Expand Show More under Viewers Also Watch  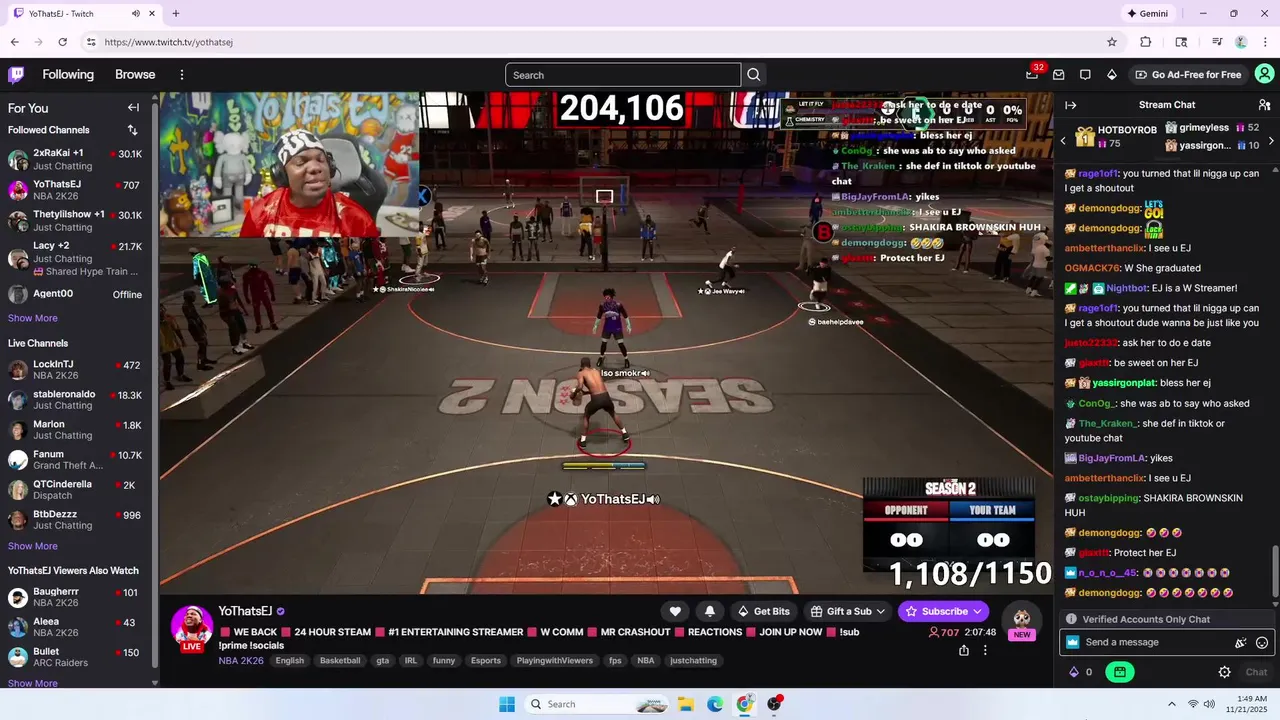[x=33, y=684]
